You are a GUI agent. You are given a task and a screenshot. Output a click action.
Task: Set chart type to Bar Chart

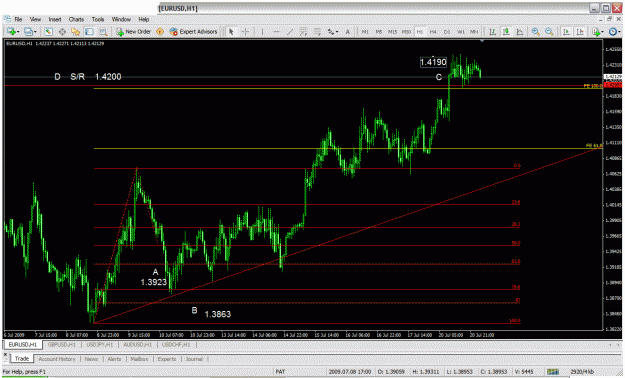tap(493, 32)
